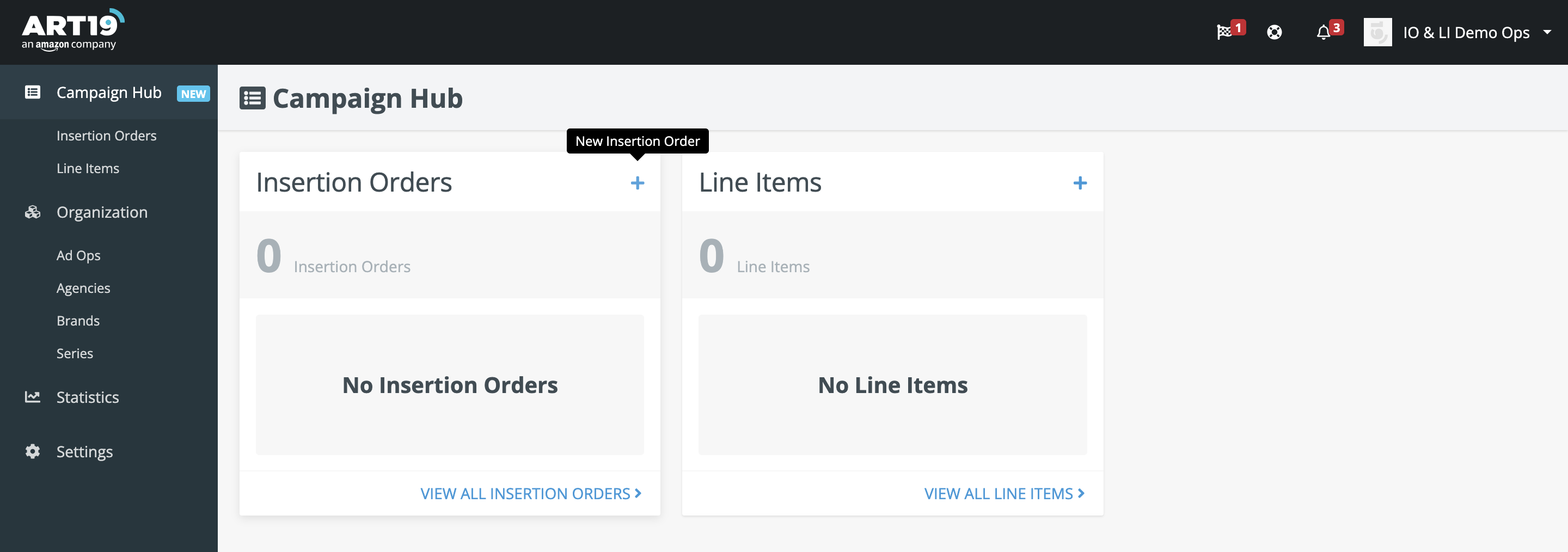Image resolution: width=1568 pixels, height=552 pixels.
Task: Click the Statistics chart icon in sidebar
Action: (x=32, y=397)
